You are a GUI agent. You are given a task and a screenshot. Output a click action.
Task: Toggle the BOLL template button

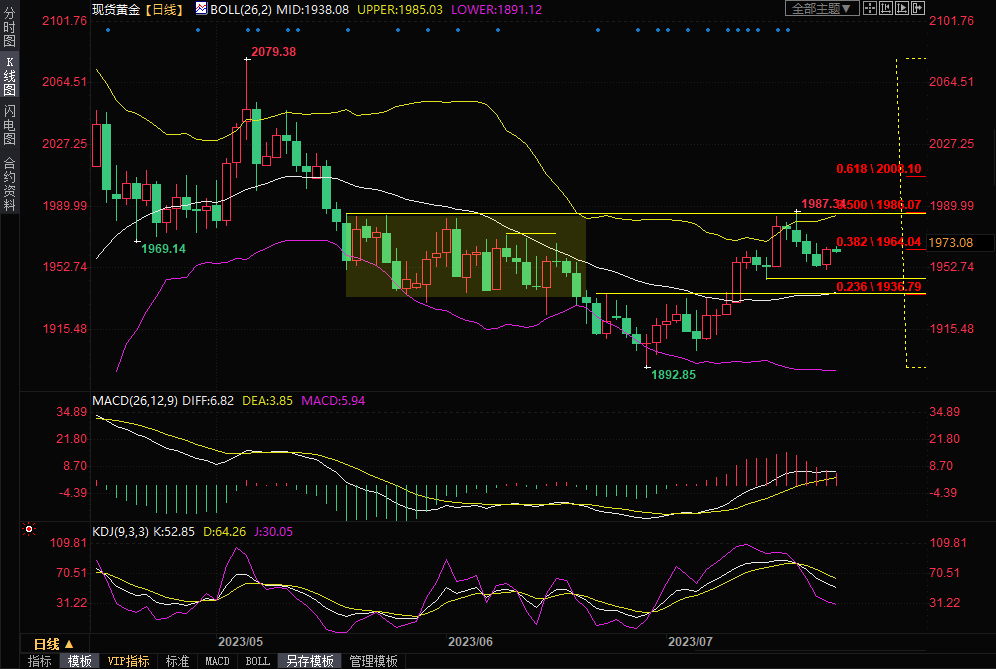[x=257, y=661]
